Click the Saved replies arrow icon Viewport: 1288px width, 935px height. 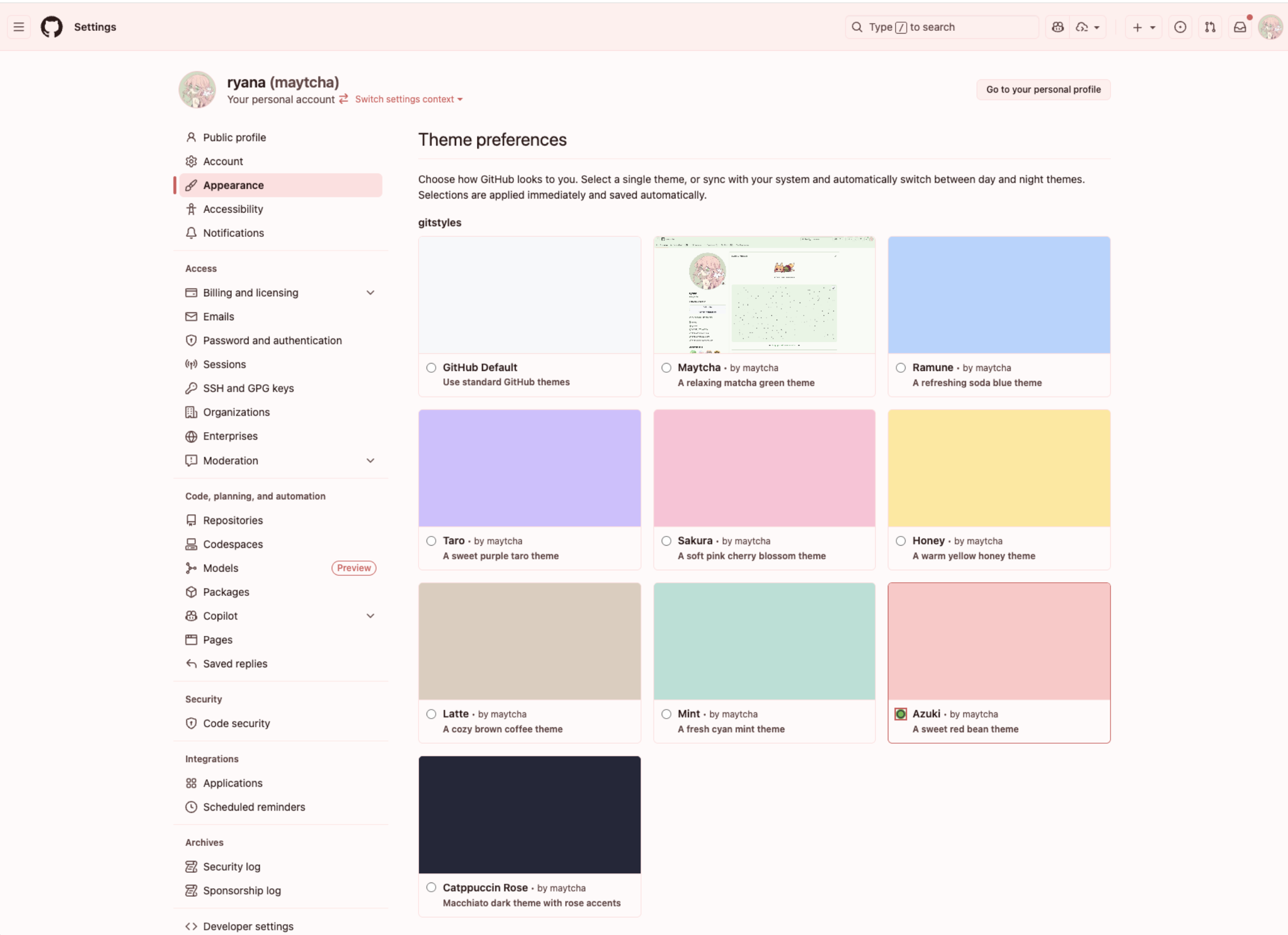(x=191, y=664)
